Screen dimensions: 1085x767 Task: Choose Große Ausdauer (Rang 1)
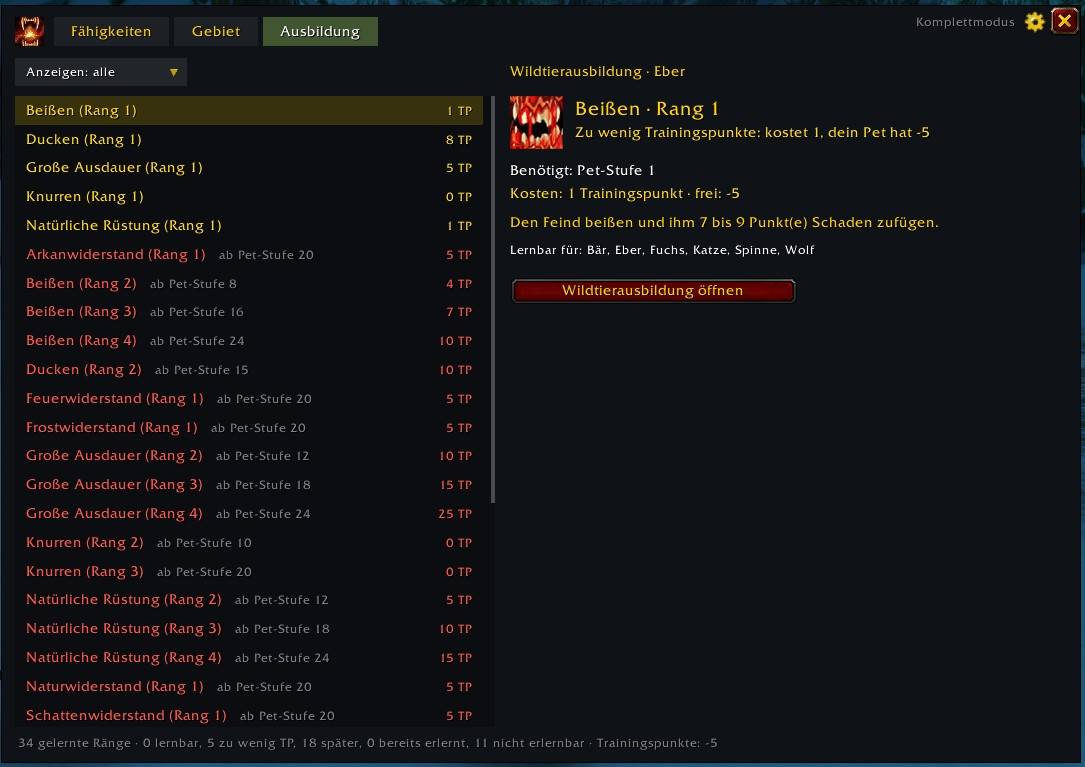point(249,168)
